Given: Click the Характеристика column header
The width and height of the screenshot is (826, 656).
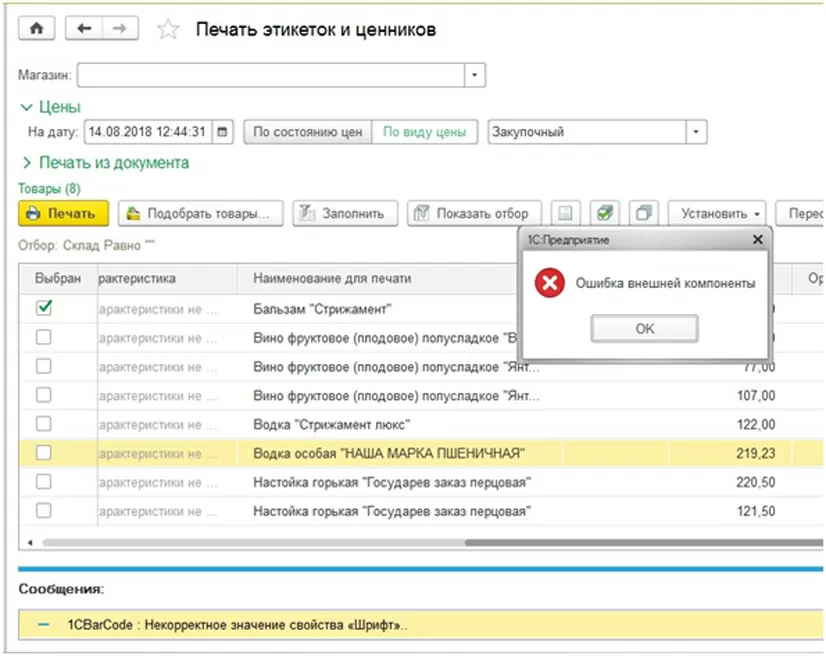Looking at the screenshot, I should pos(167,278).
